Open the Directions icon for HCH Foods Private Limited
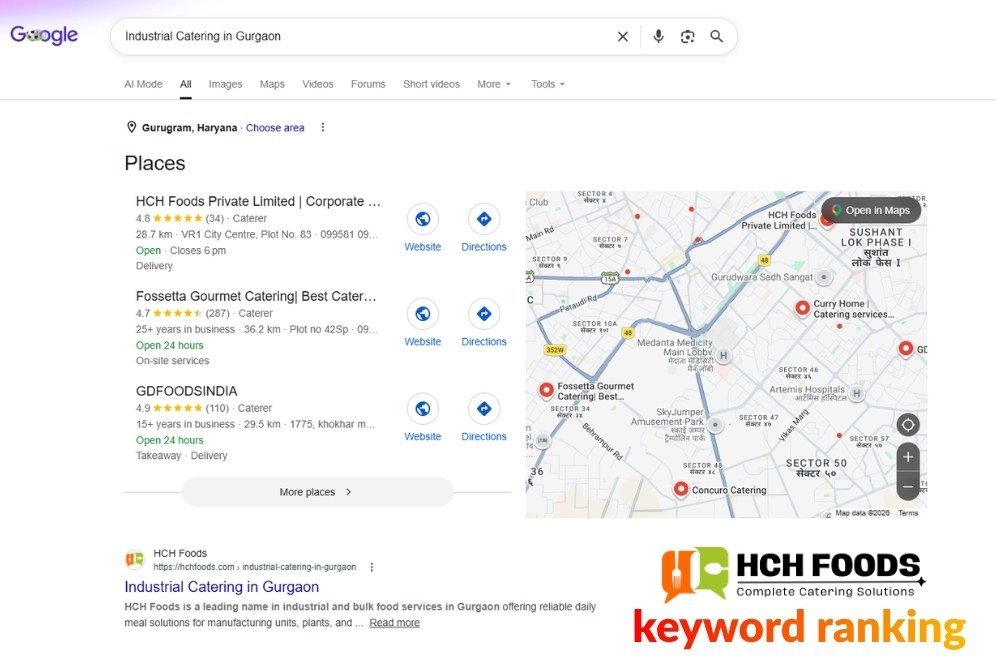Image resolution: width=996 pixels, height=664 pixels. point(484,219)
